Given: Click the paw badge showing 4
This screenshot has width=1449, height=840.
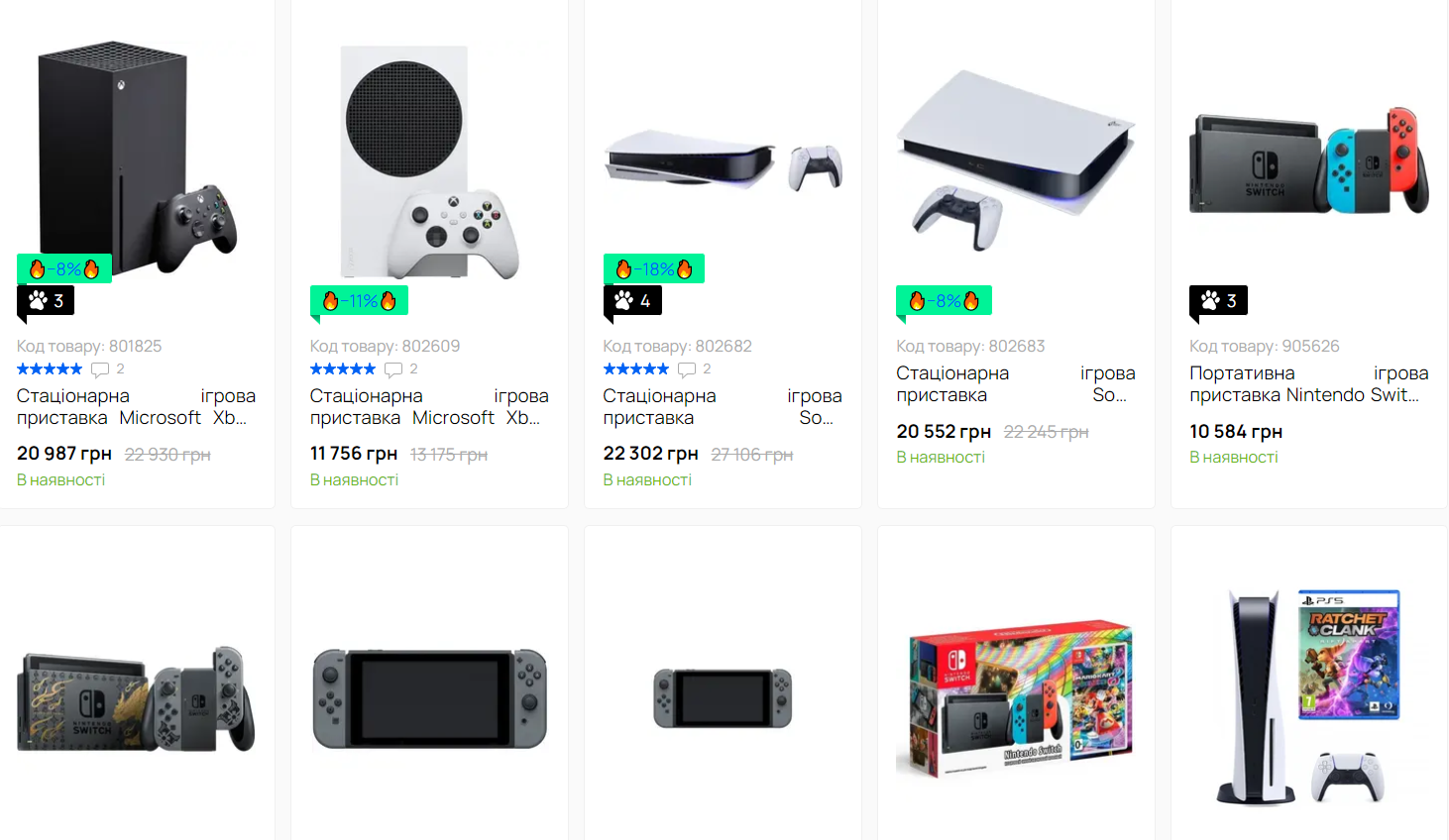Looking at the screenshot, I should 632,300.
